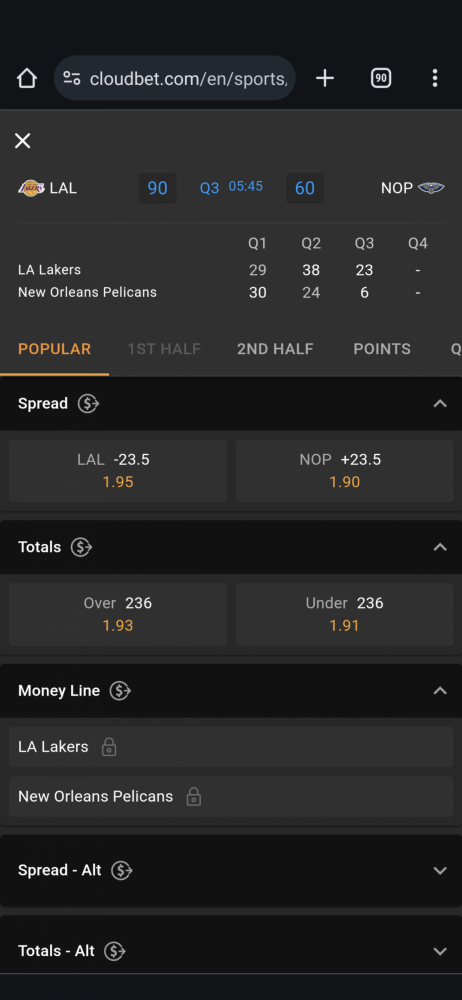This screenshot has height=1000, width=462.
Task: Select Under 236 totals bet at 1.91
Action: point(345,614)
